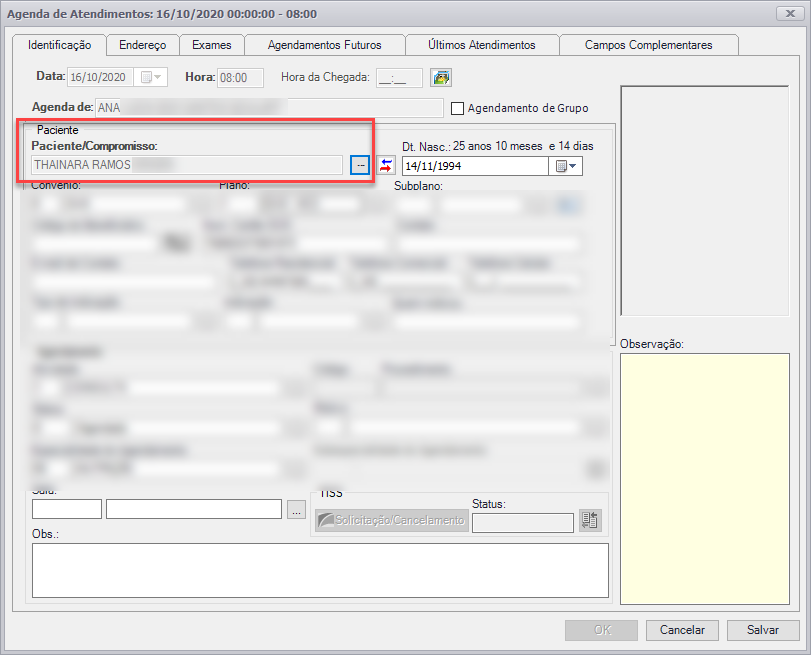This screenshot has width=811, height=655.
Task: Click the Obs. text area
Action: click(320, 570)
